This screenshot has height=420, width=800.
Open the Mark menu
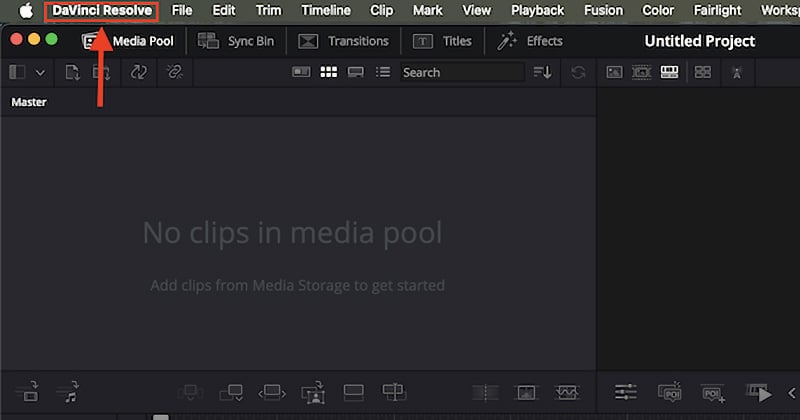(428, 11)
